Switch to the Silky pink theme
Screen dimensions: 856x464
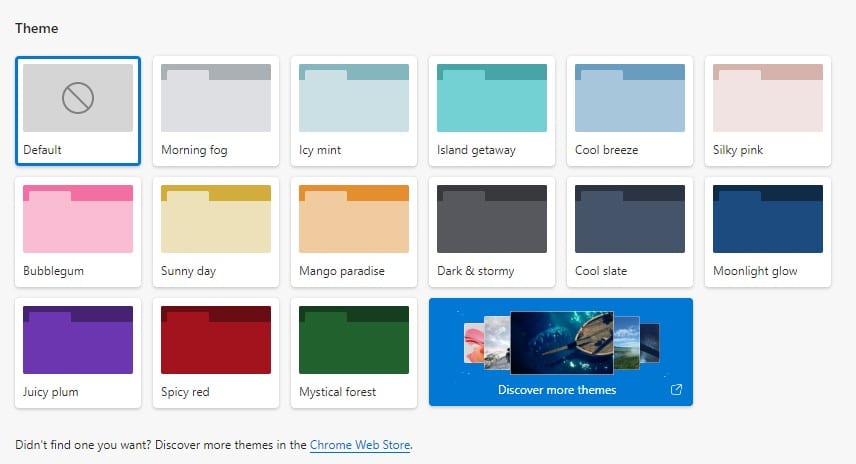pos(768,111)
